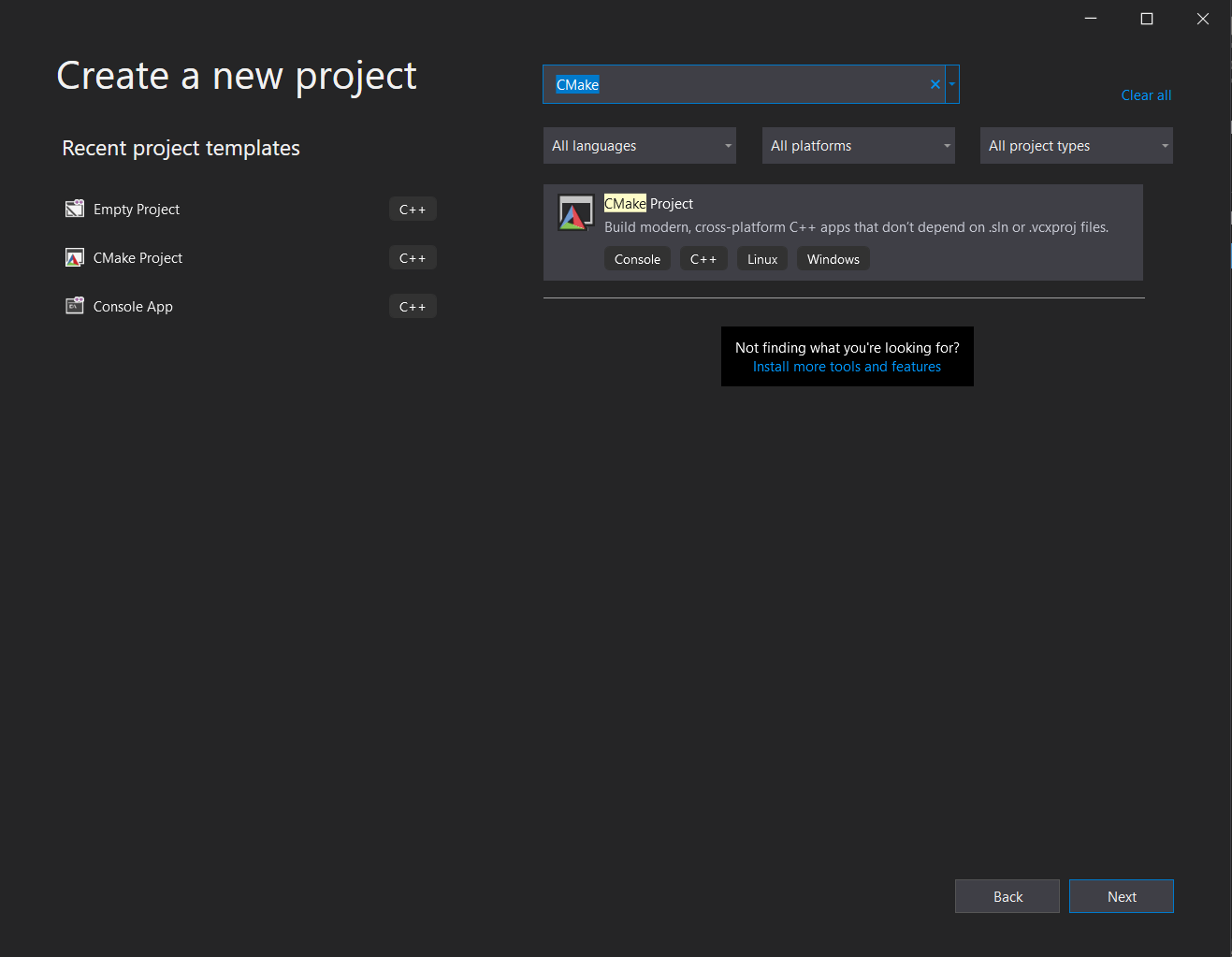Image resolution: width=1232 pixels, height=957 pixels.
Task: Open the All platforms dropdown
Action: coord(859,146)
